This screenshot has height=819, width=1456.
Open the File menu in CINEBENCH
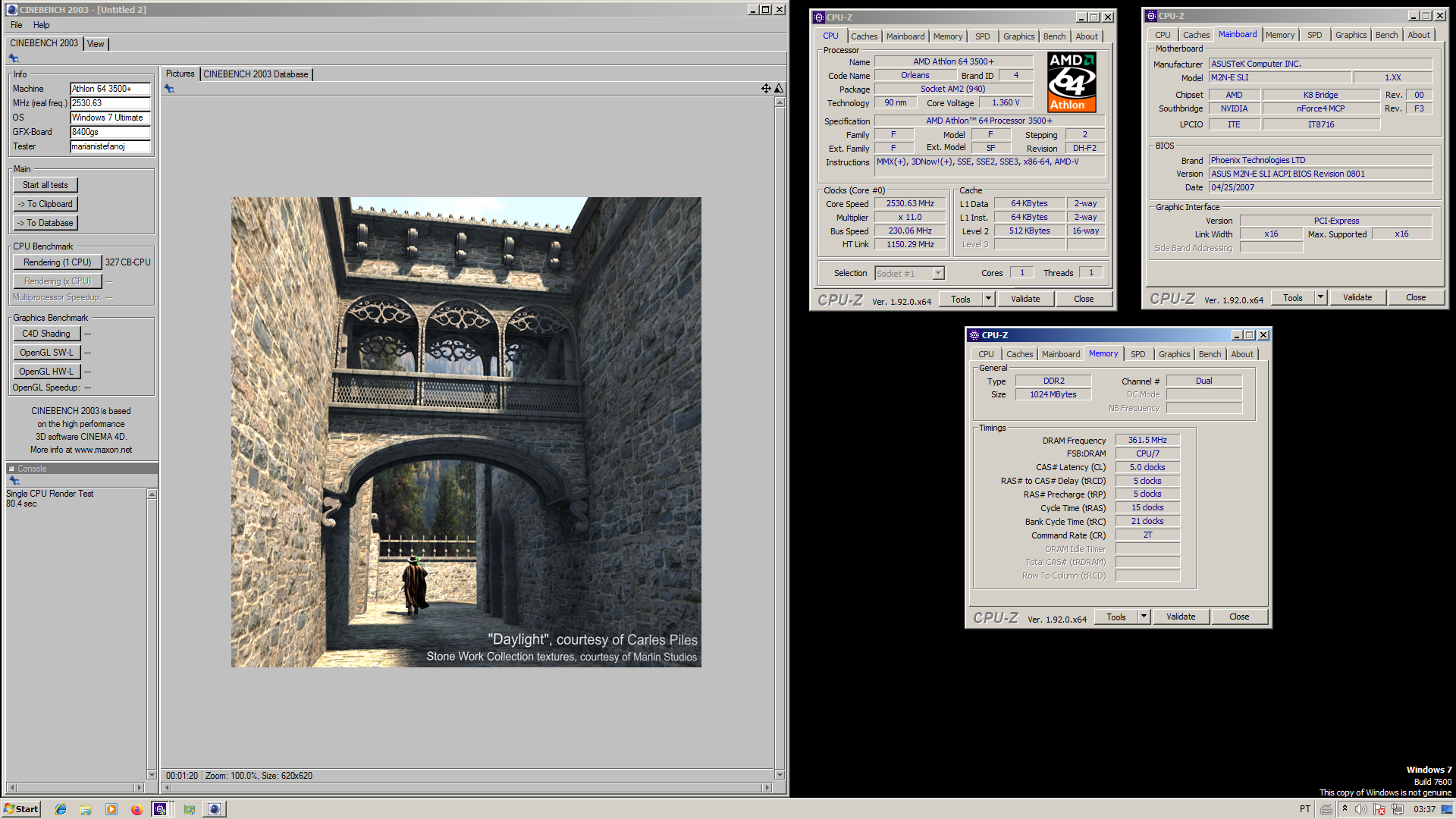17,25
